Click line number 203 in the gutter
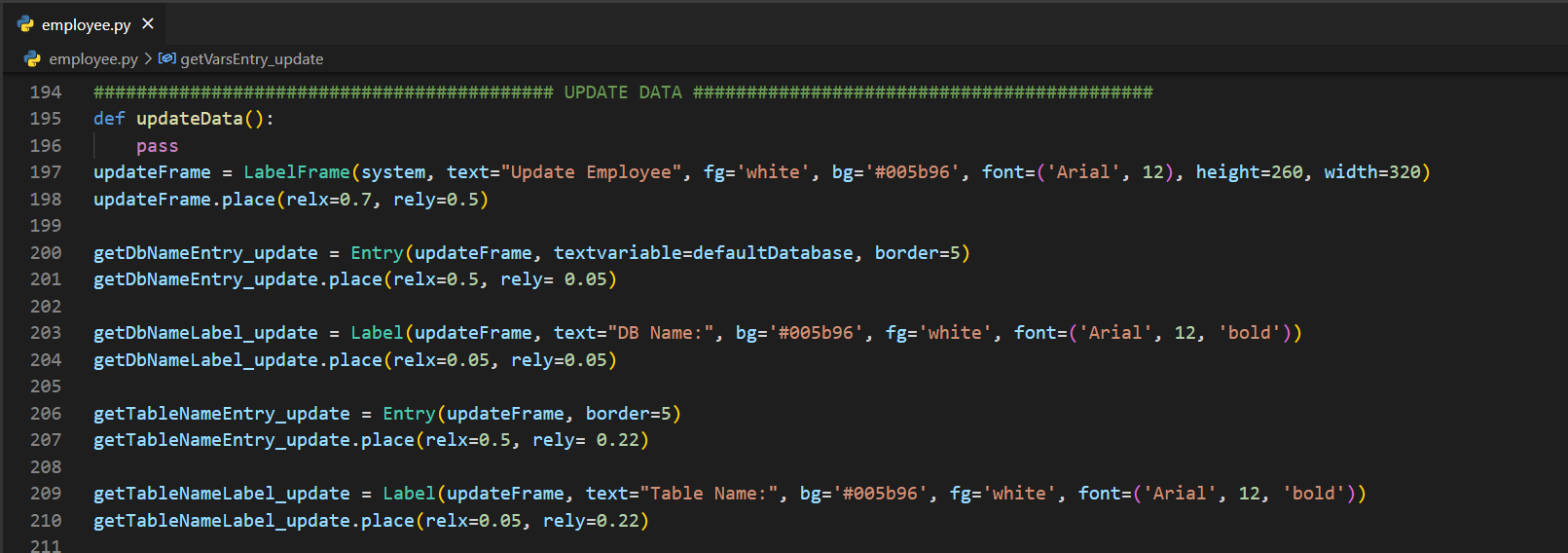 [x=46, y=333]
